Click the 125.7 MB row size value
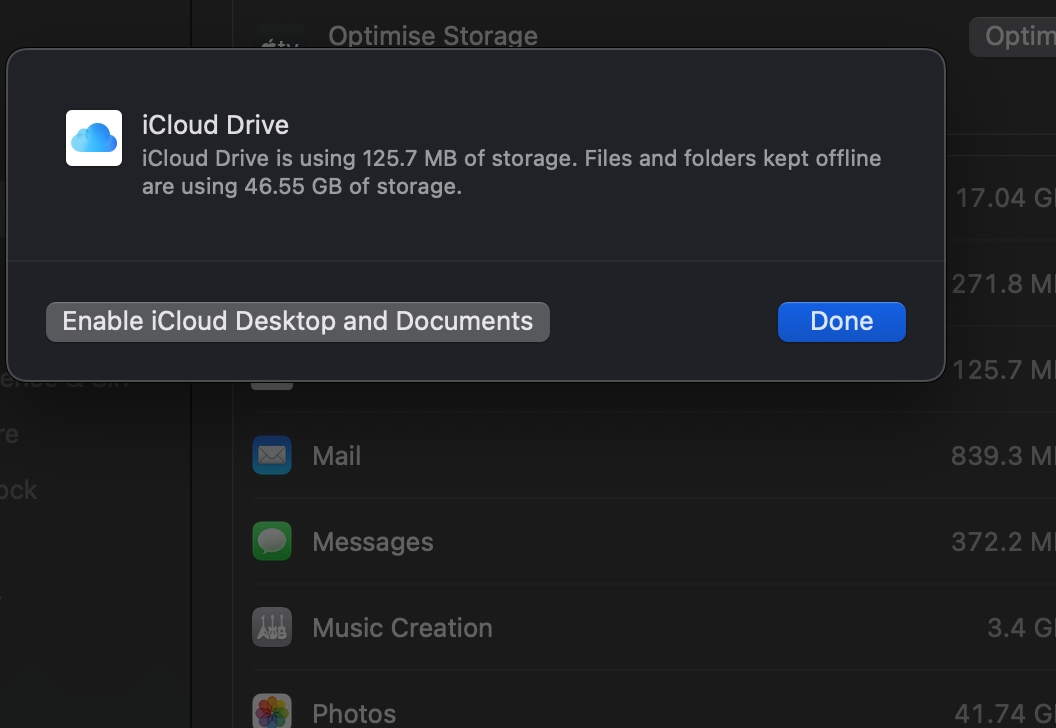Image resolution: width=1056 pixels, height=728 pixels. point(1004,370)
